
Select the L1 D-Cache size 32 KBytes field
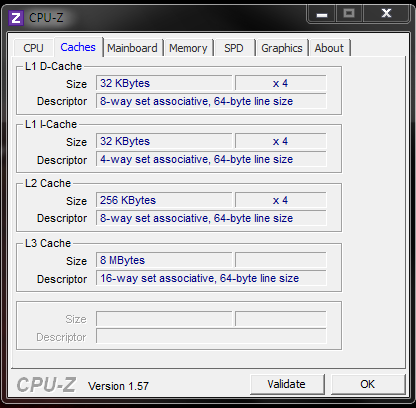164,83
